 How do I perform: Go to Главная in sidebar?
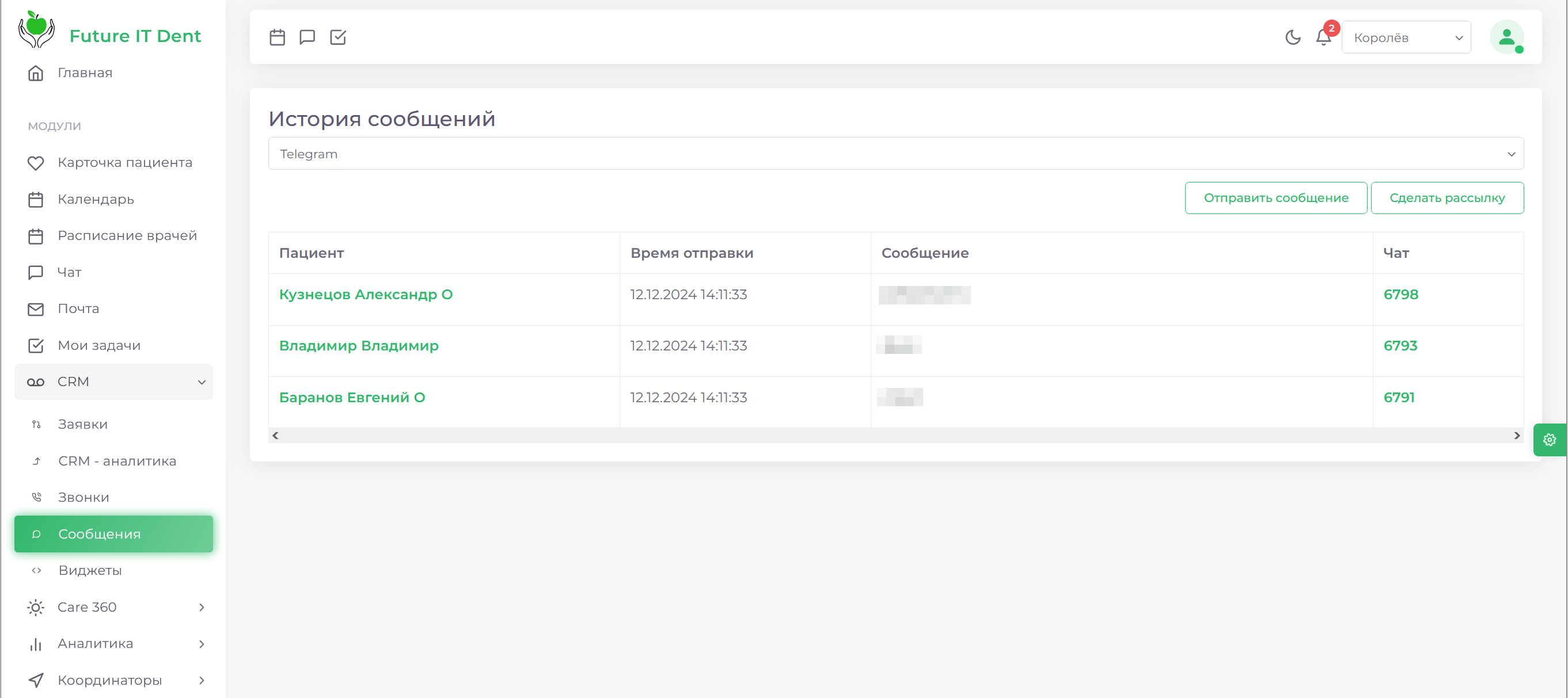tap(85, 73)
